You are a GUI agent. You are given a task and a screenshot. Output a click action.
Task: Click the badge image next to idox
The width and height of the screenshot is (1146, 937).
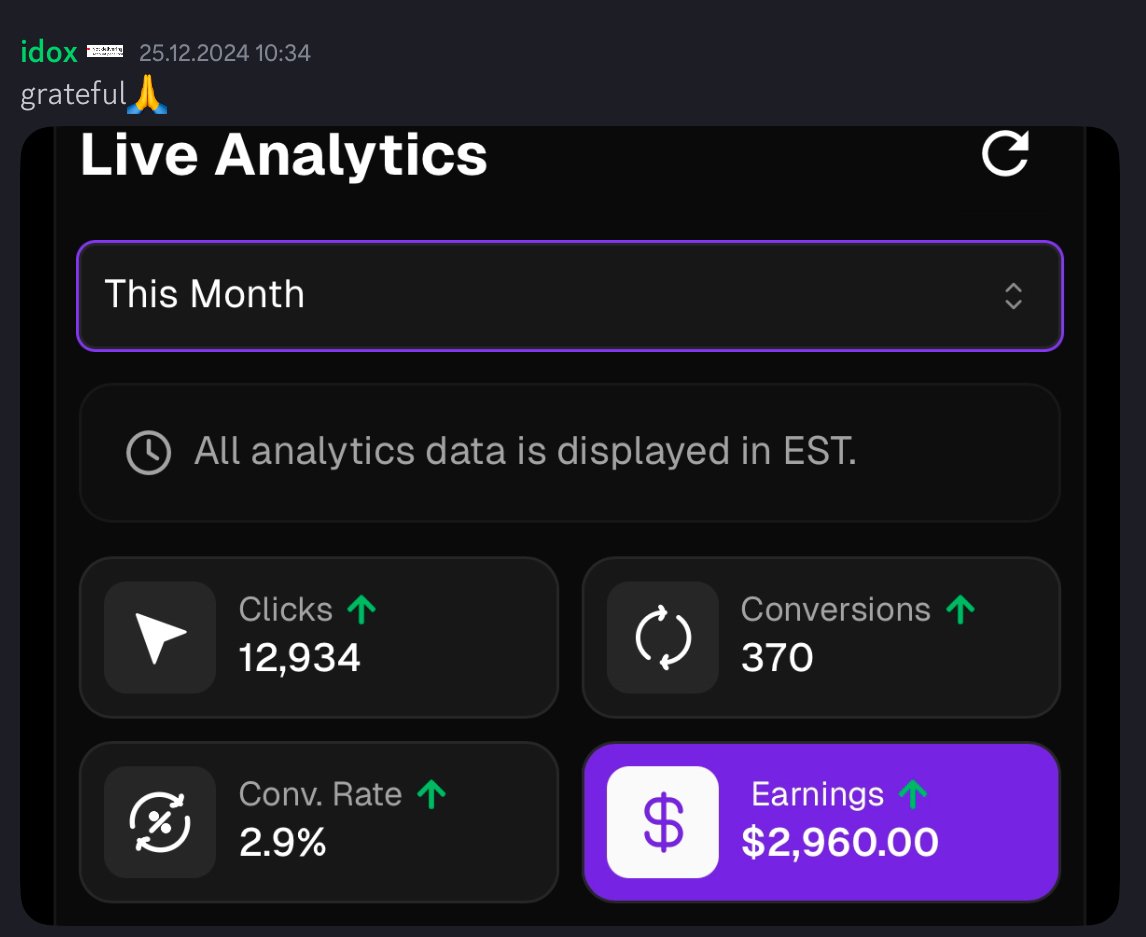pyautogui.click(x=105, y=51)
